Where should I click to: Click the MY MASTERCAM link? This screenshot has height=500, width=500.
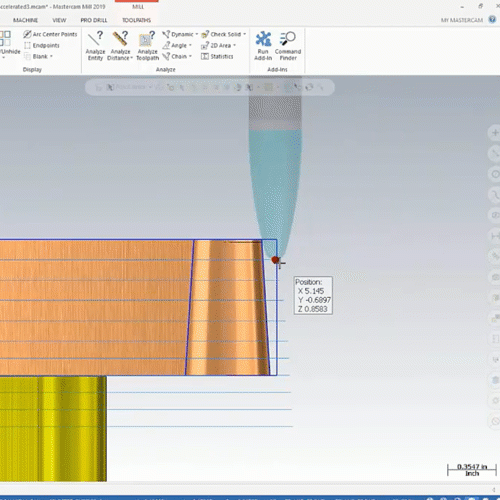pyautogui.click(x=462, y=20)
